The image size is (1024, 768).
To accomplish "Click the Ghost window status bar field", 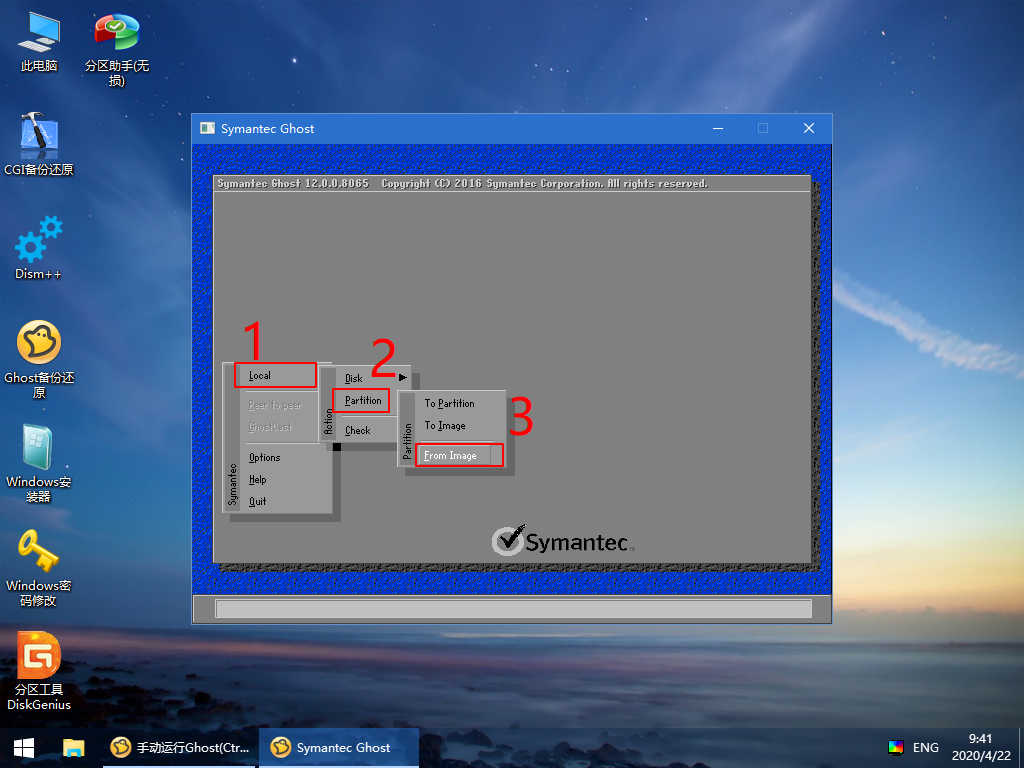I will click(513, 609).
